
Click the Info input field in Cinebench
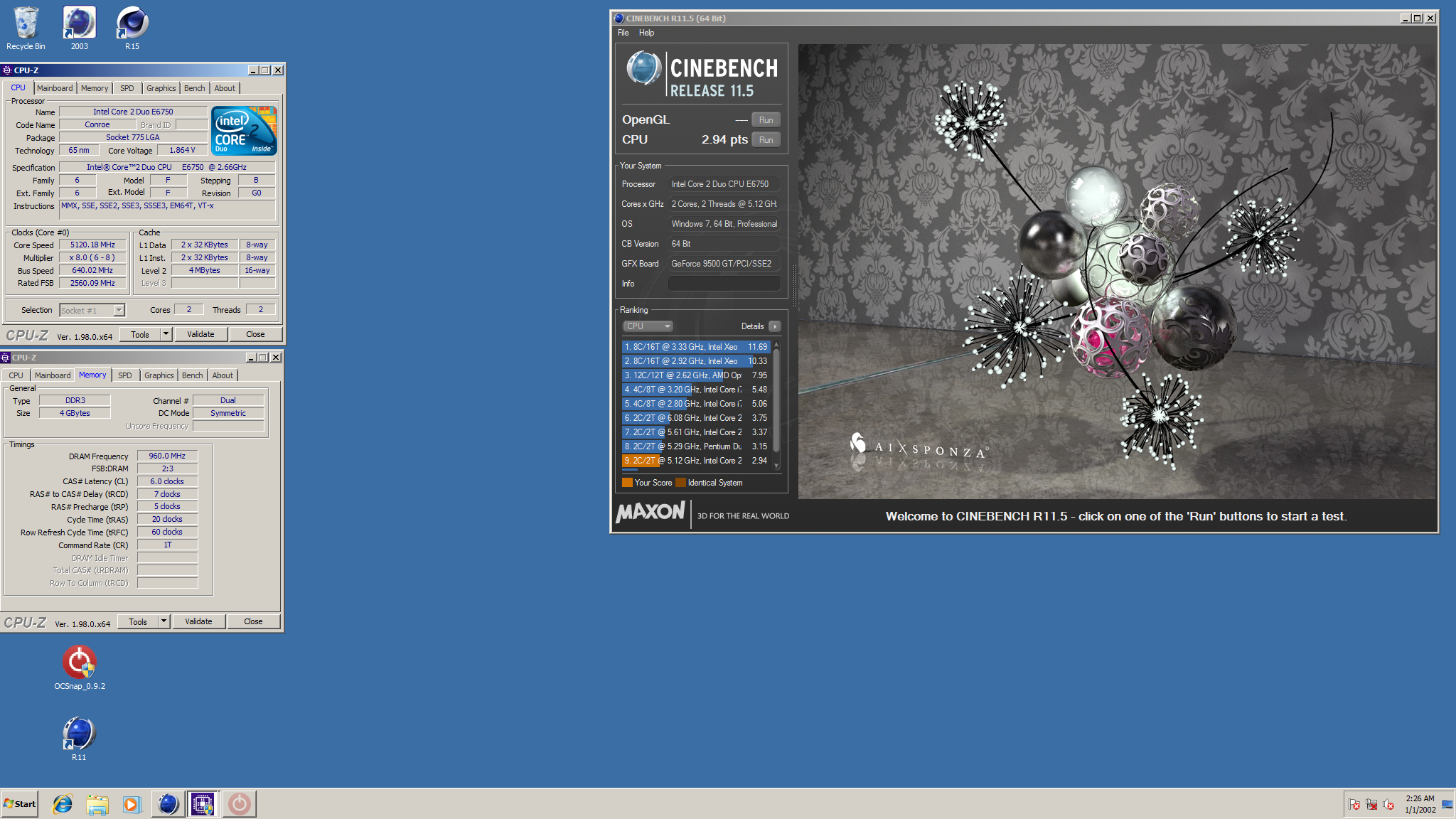coord(724,284)
